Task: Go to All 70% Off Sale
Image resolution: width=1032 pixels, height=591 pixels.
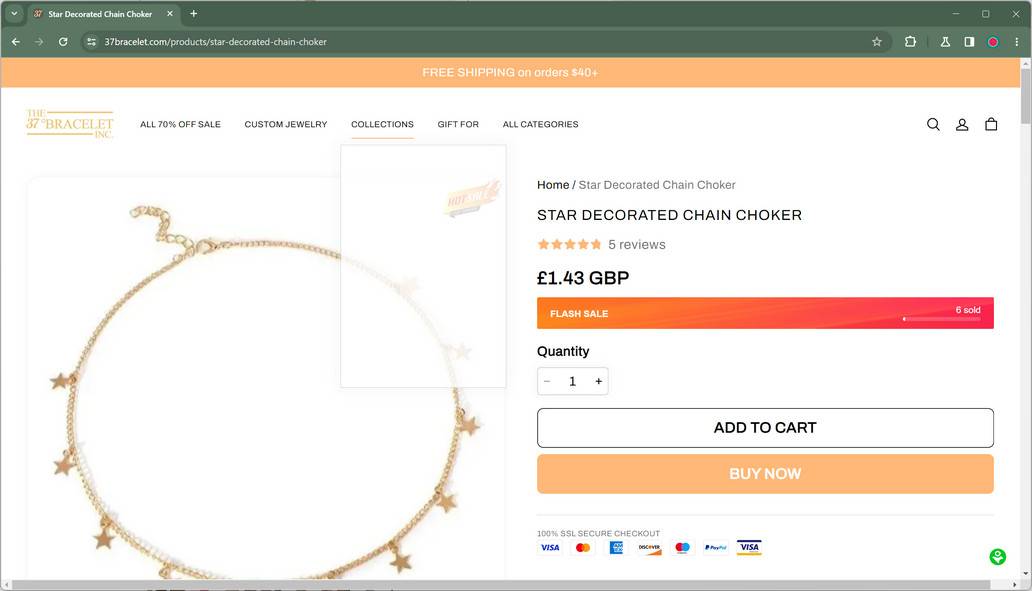Action: tap(180, 125)
